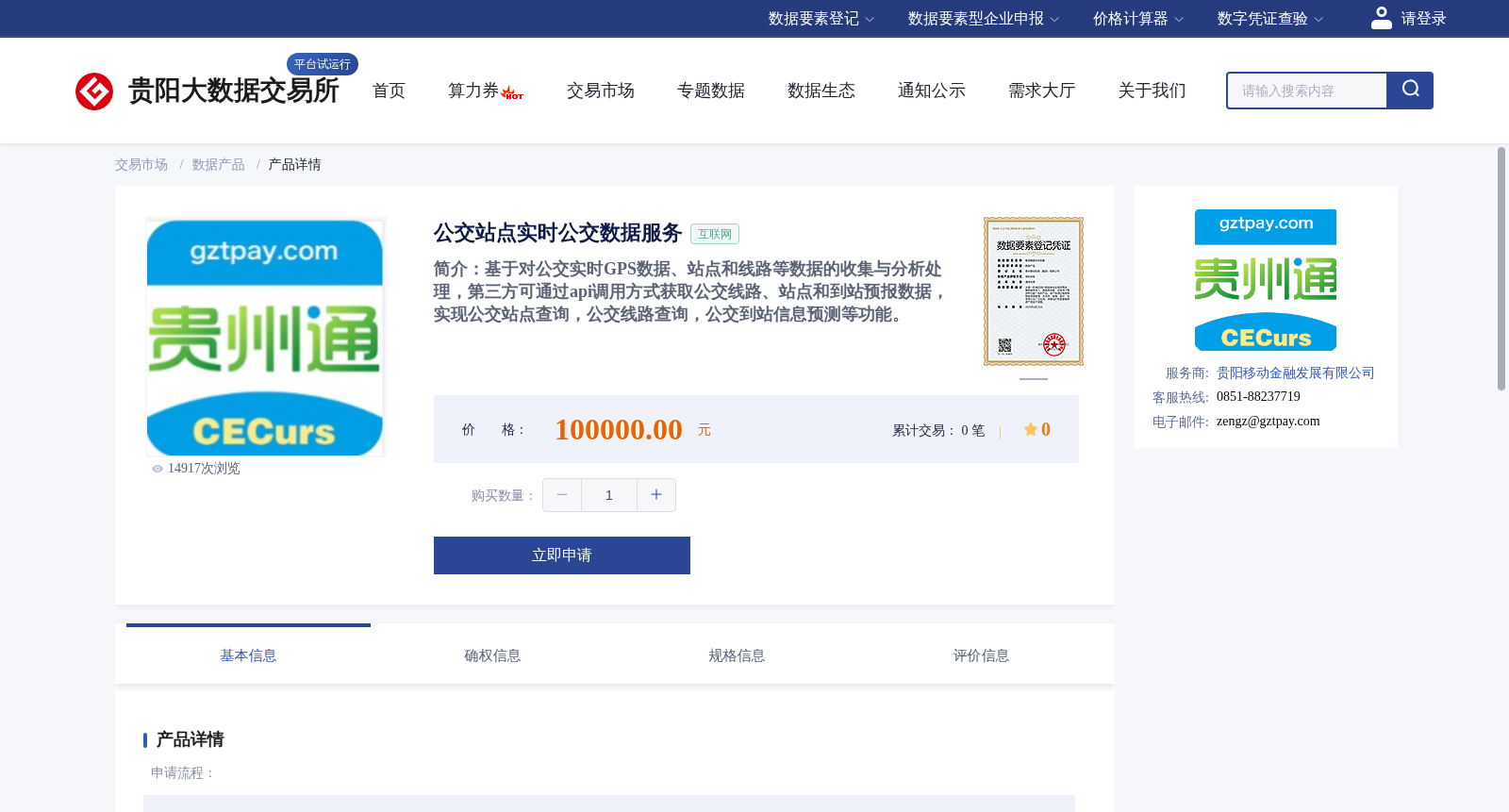The image size is (1509, 812).
Task: Click the 公交站点实时公交数据服务 title
Action: 557,233
